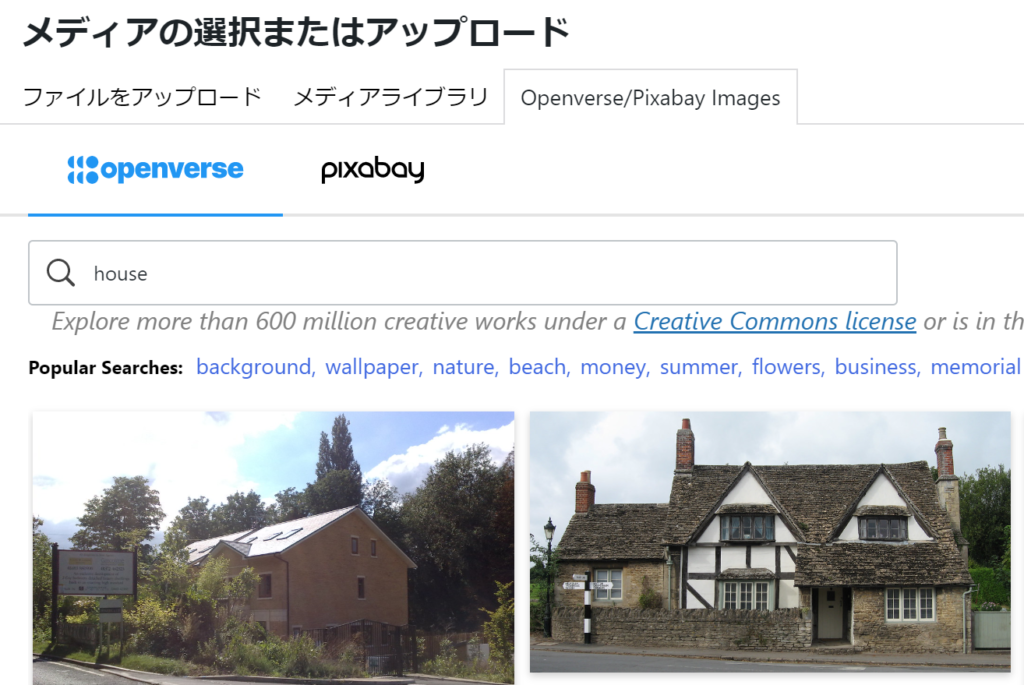Switch to the Pixabay logo tab
The height and width of the screenshot is (685, 1024).
click(x=373, y=170)
